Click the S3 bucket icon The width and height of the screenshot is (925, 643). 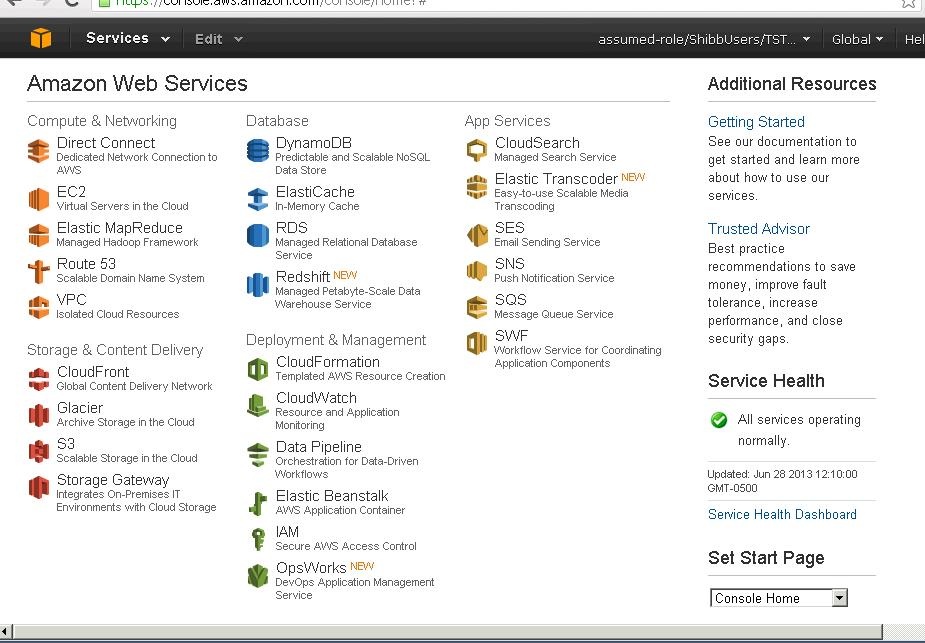39,451
